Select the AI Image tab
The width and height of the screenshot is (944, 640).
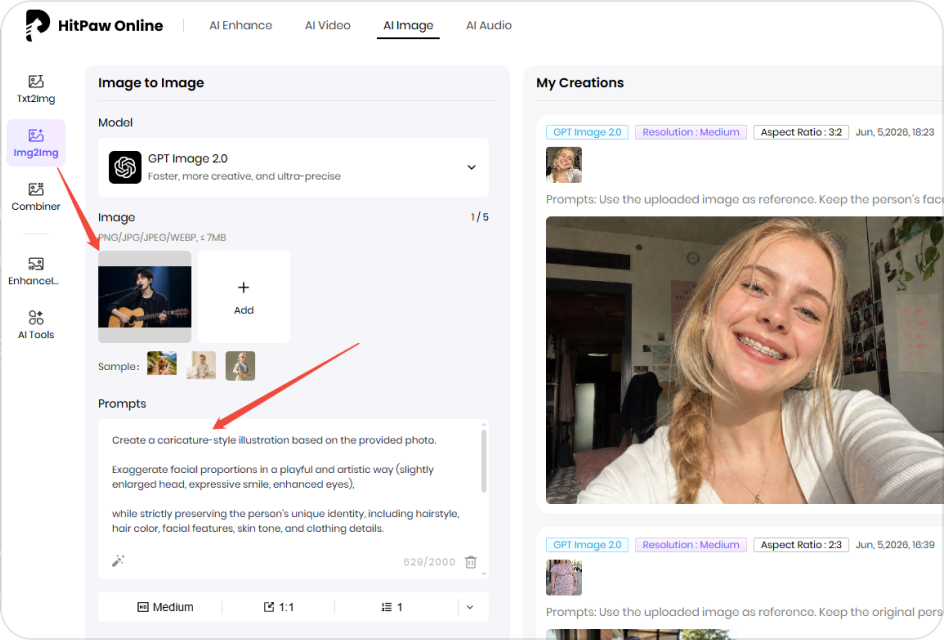coord(408,25)
